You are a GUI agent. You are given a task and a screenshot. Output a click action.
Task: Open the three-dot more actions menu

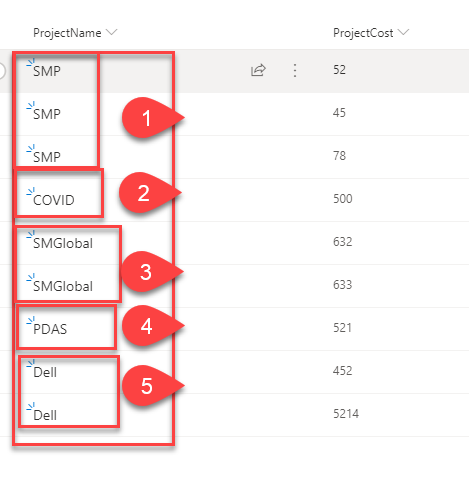[295, 71]
